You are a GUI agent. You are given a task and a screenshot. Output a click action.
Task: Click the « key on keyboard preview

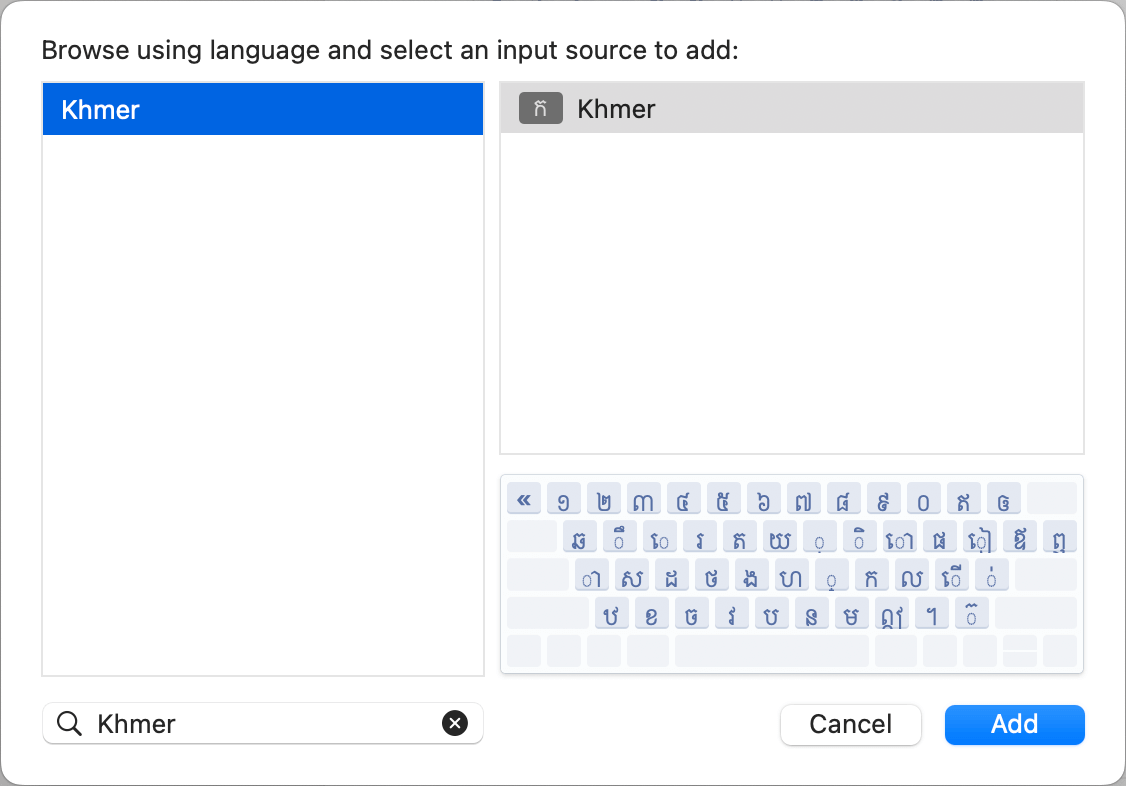[524, 498]
